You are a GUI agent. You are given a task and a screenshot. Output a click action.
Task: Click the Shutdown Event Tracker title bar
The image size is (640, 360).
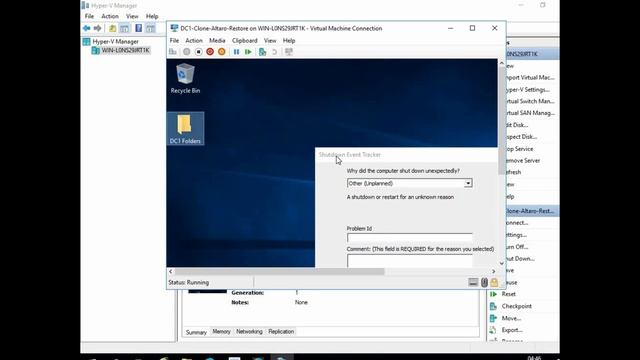coord(407,155)
